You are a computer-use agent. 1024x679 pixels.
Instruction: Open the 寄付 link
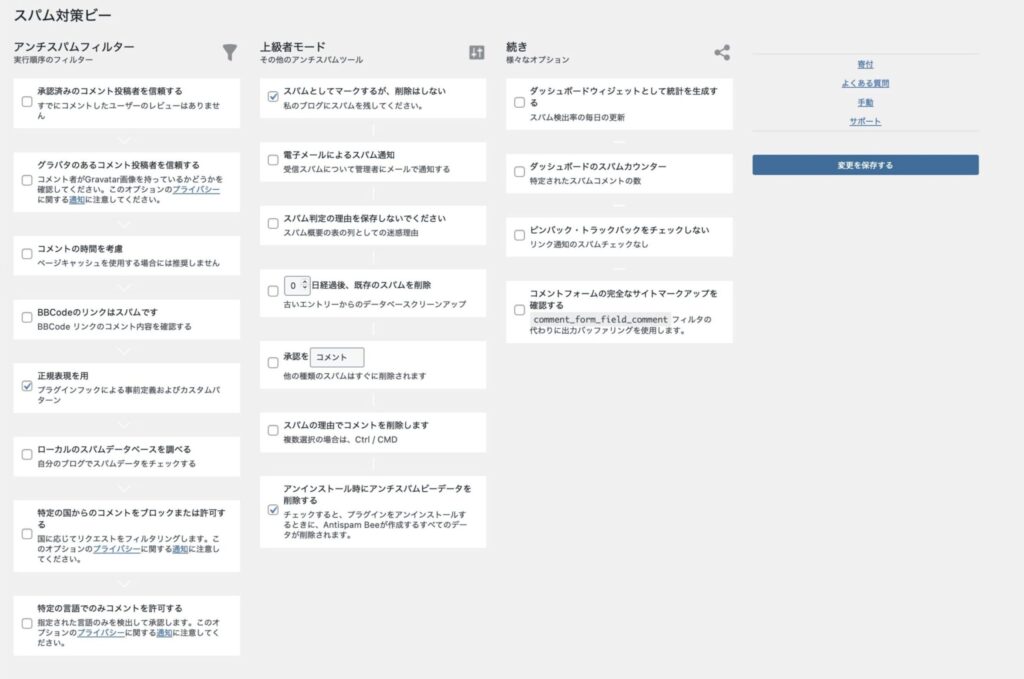[865, 64]
